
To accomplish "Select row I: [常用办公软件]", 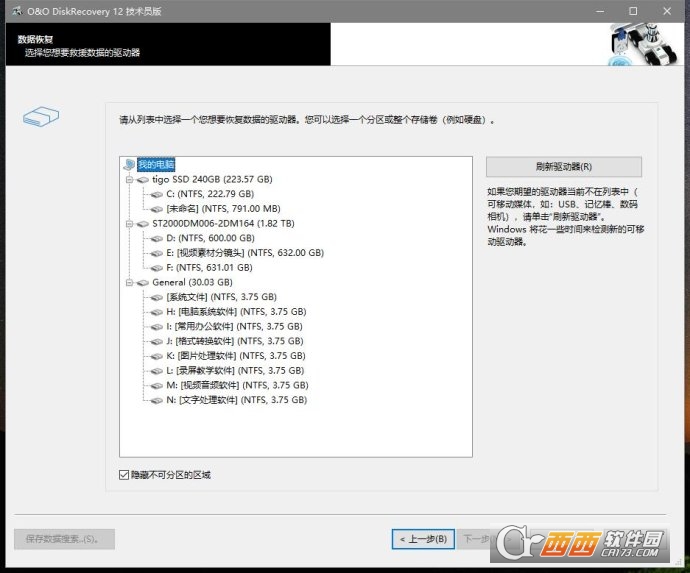I will (234, 327).
